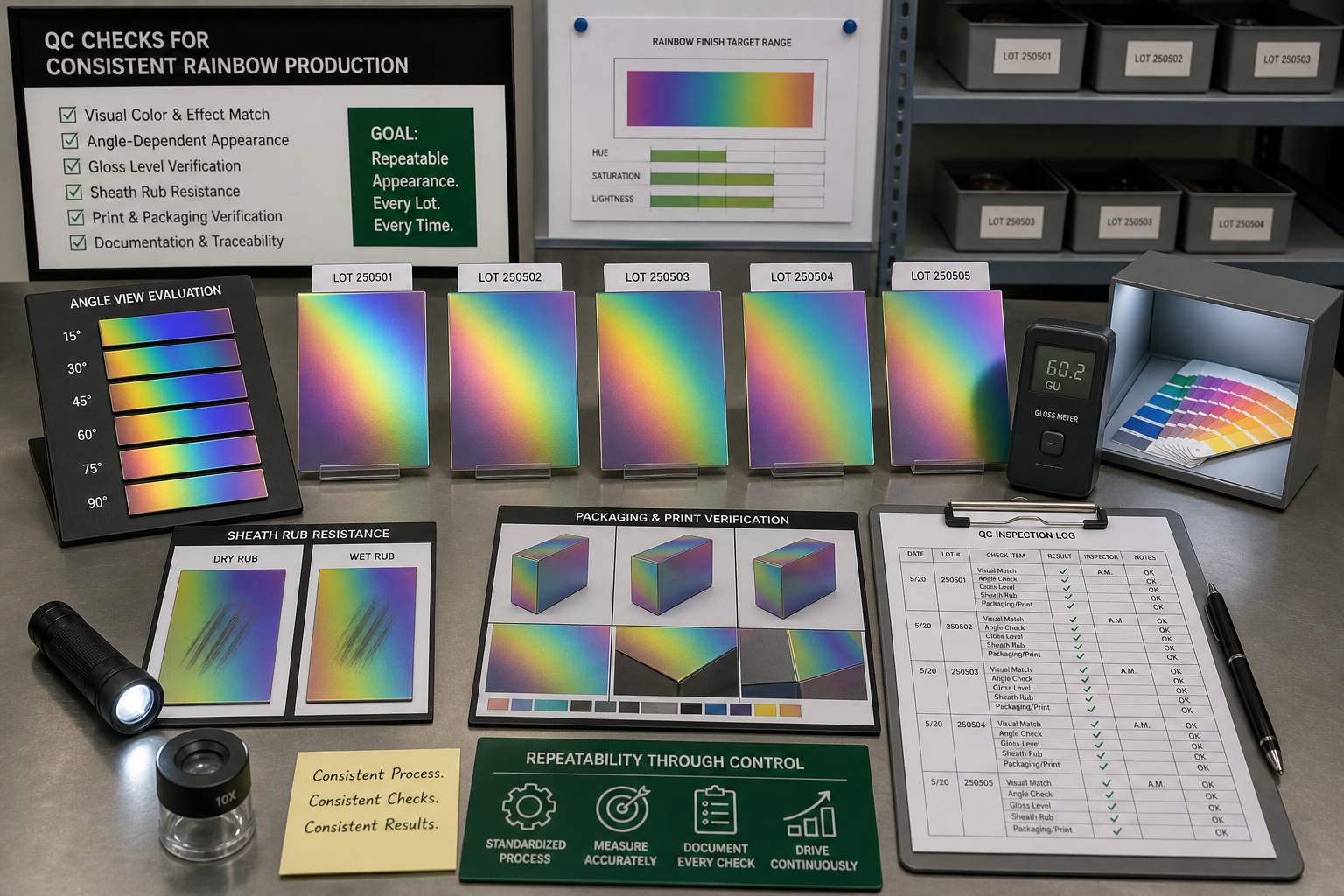Select the 60° angle color strip

(x=184, y=424)
